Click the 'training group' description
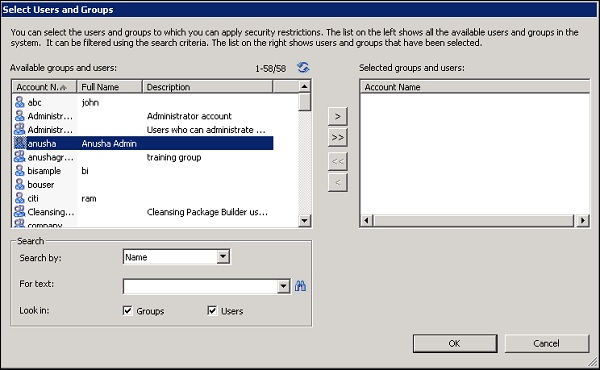 (174, 157)
